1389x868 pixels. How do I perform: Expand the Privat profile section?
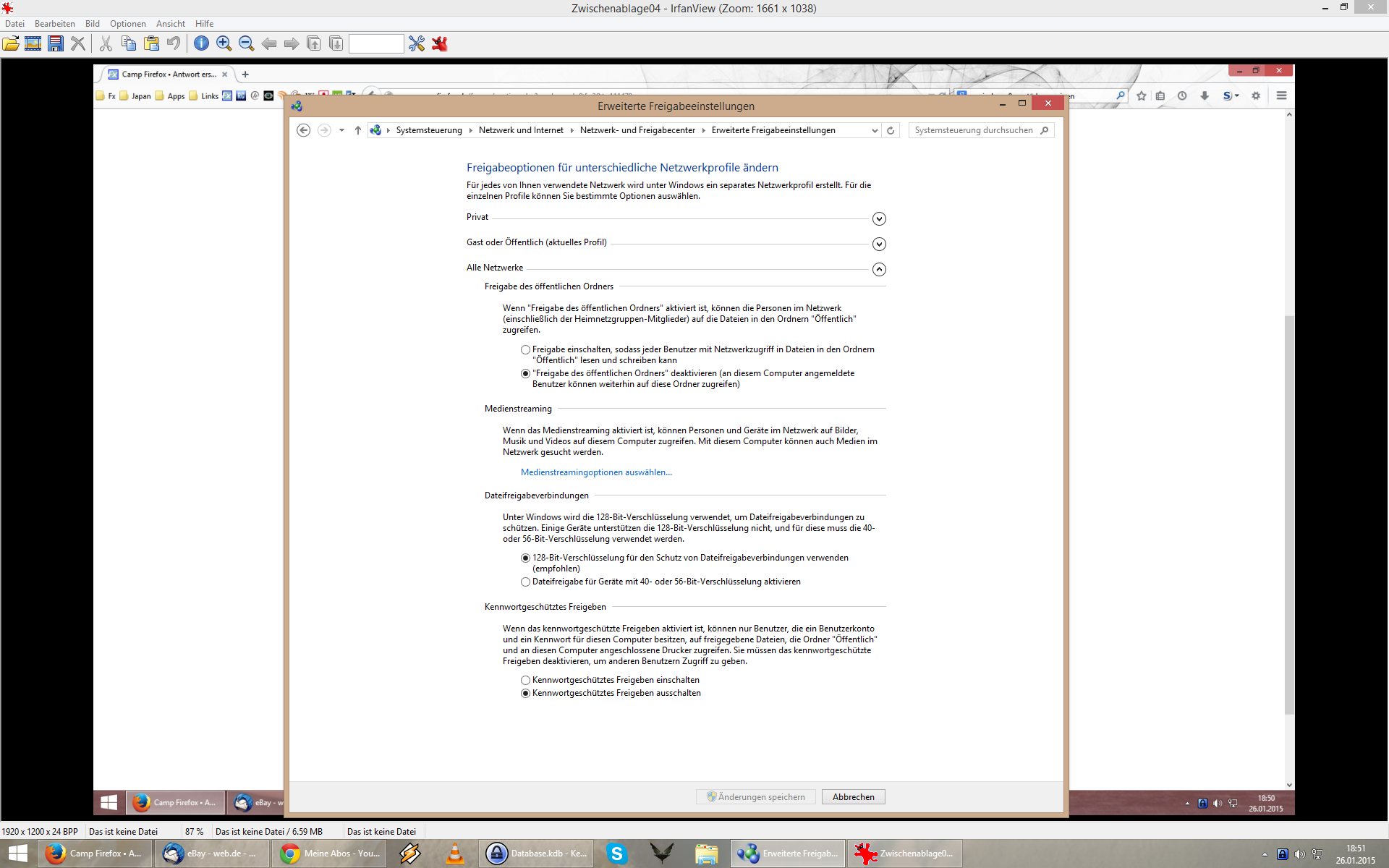(879, 219)
